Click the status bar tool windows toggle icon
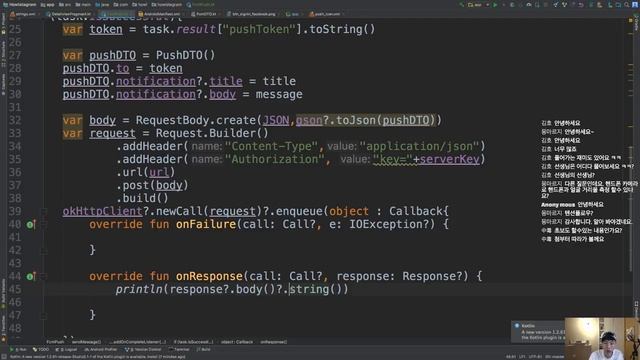Viewport: 640px width, 360px height. [3, 357]
